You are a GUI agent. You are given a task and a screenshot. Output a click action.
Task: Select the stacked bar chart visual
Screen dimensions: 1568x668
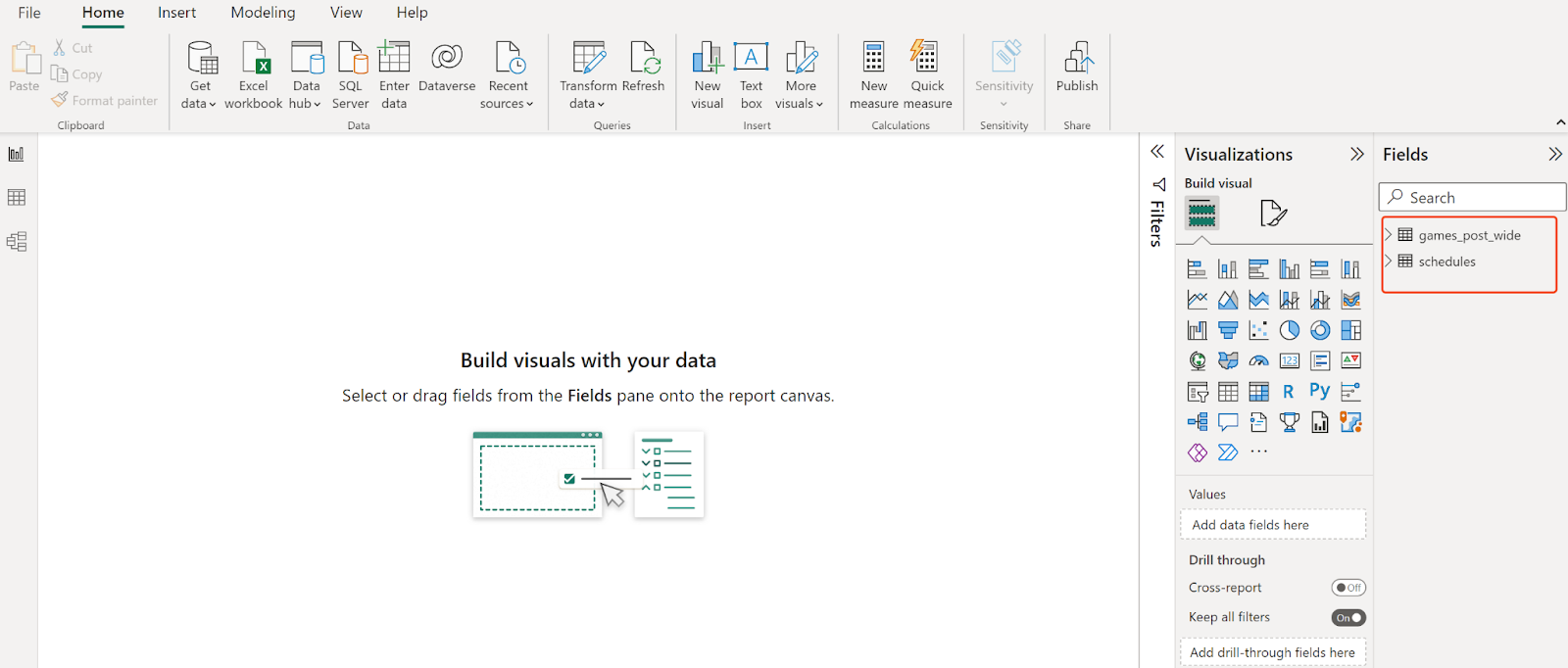(x=1197, y=269)
